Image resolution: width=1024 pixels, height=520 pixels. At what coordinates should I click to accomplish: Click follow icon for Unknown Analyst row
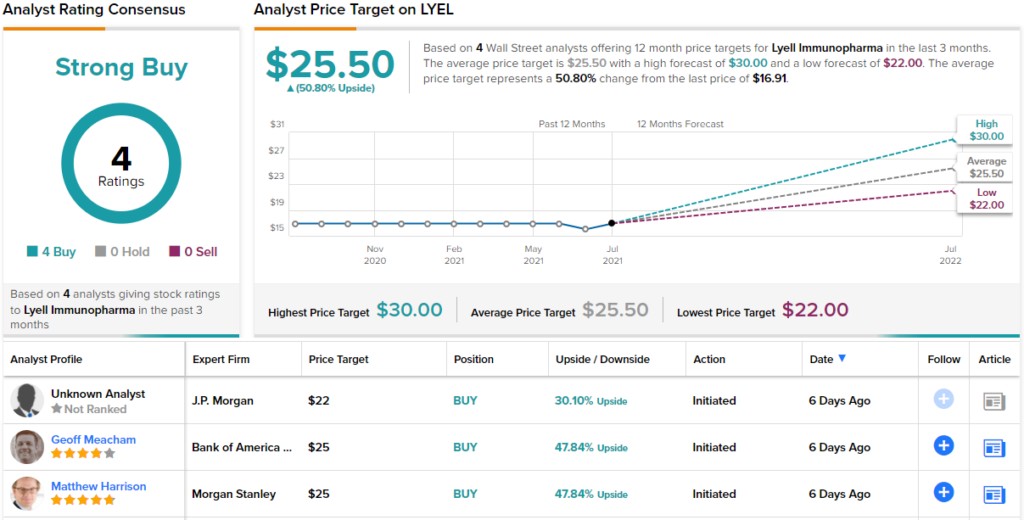tap(943, 399)
